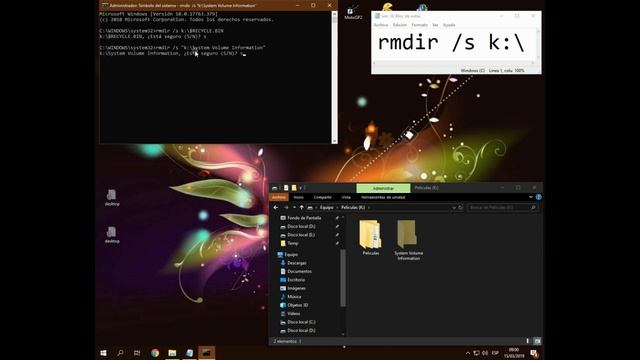Select the System Volume Information folder

[408, 240]
